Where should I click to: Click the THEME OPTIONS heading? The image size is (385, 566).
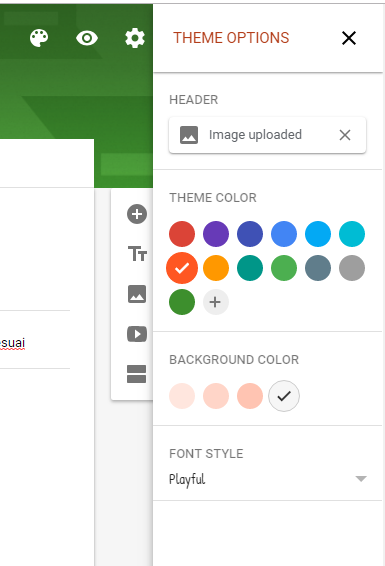point(231,38)
